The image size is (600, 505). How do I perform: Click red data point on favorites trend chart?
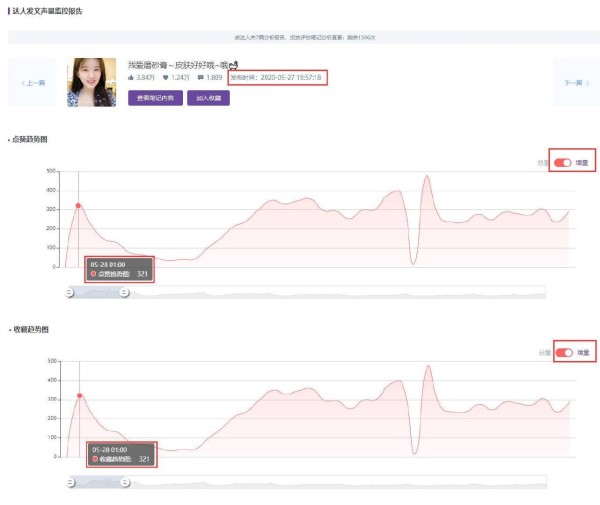pyautogui.click(x=78, y=396)
